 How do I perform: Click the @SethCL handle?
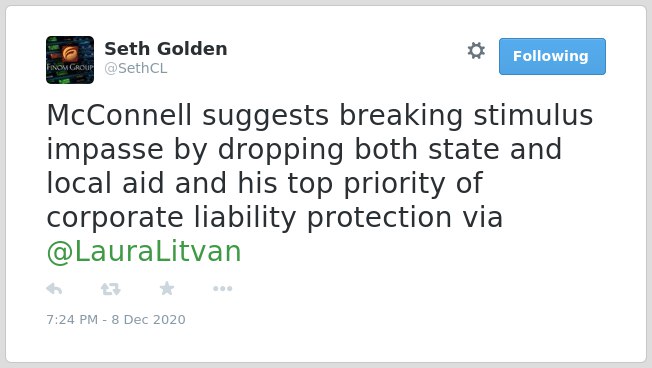coord(136,68)
